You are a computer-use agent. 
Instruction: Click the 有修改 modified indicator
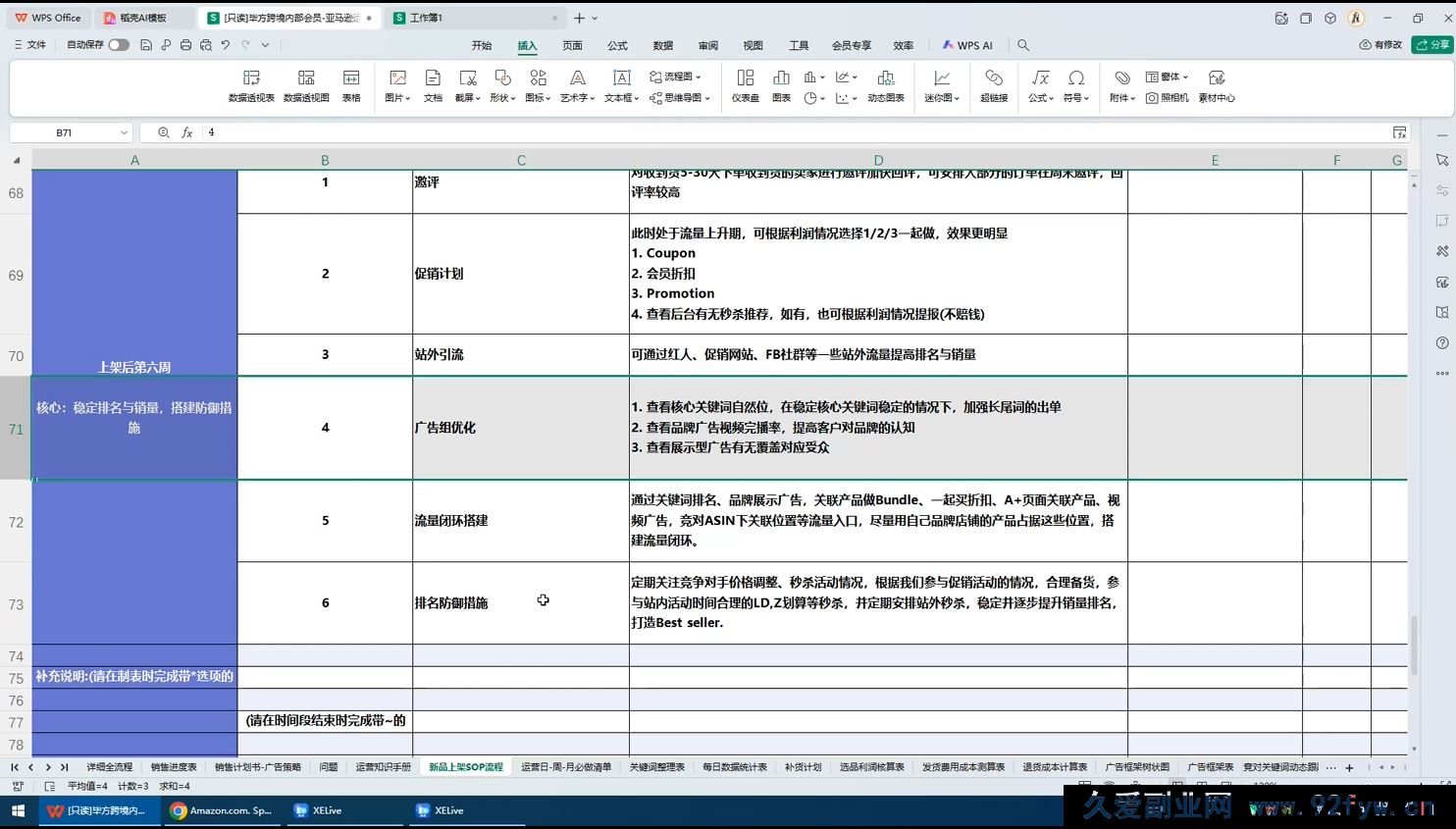coord(1379,44)
